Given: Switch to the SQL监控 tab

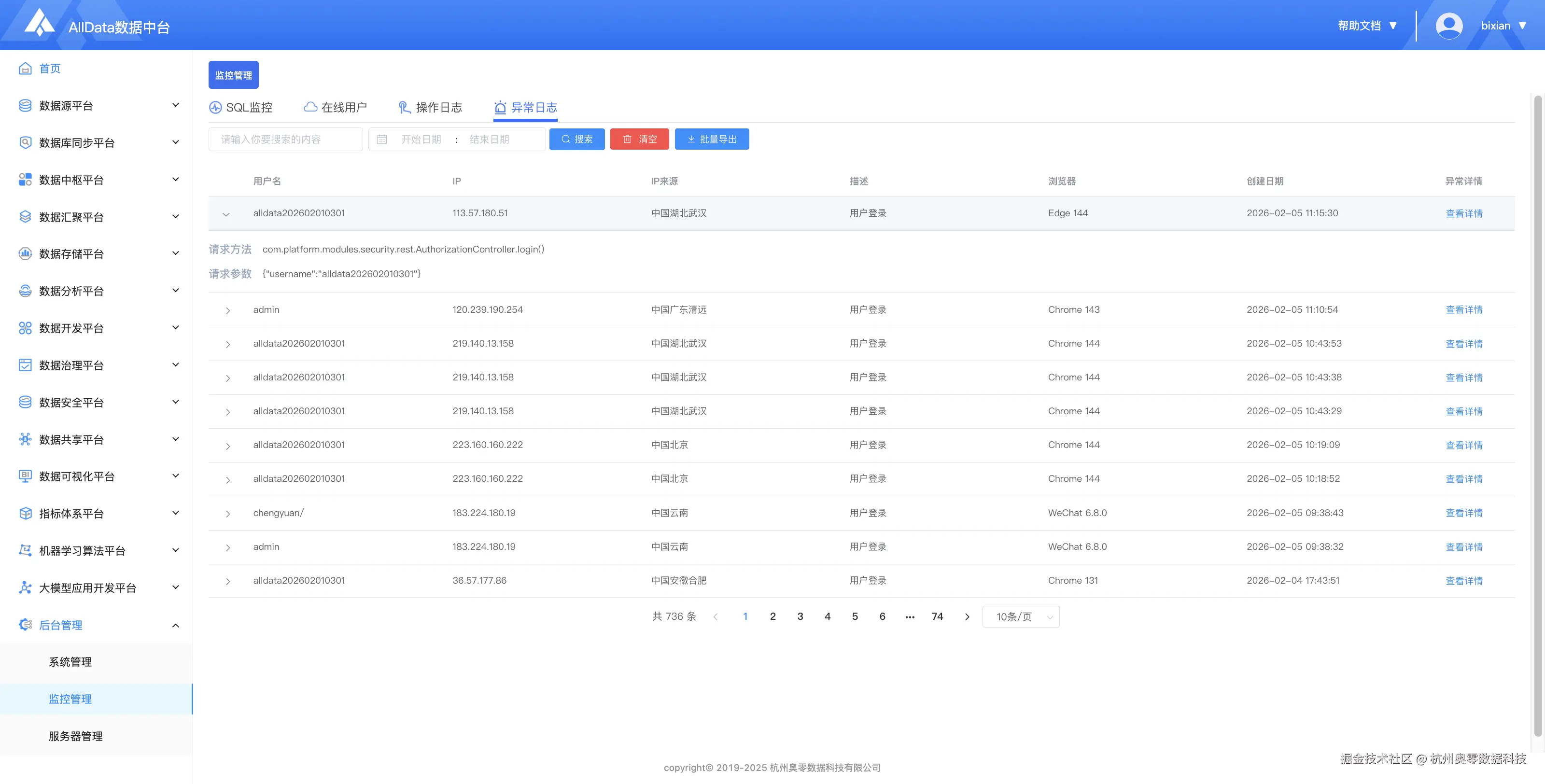Looking at the screenshot, I should pyautogui.click(x=240, y=107).
